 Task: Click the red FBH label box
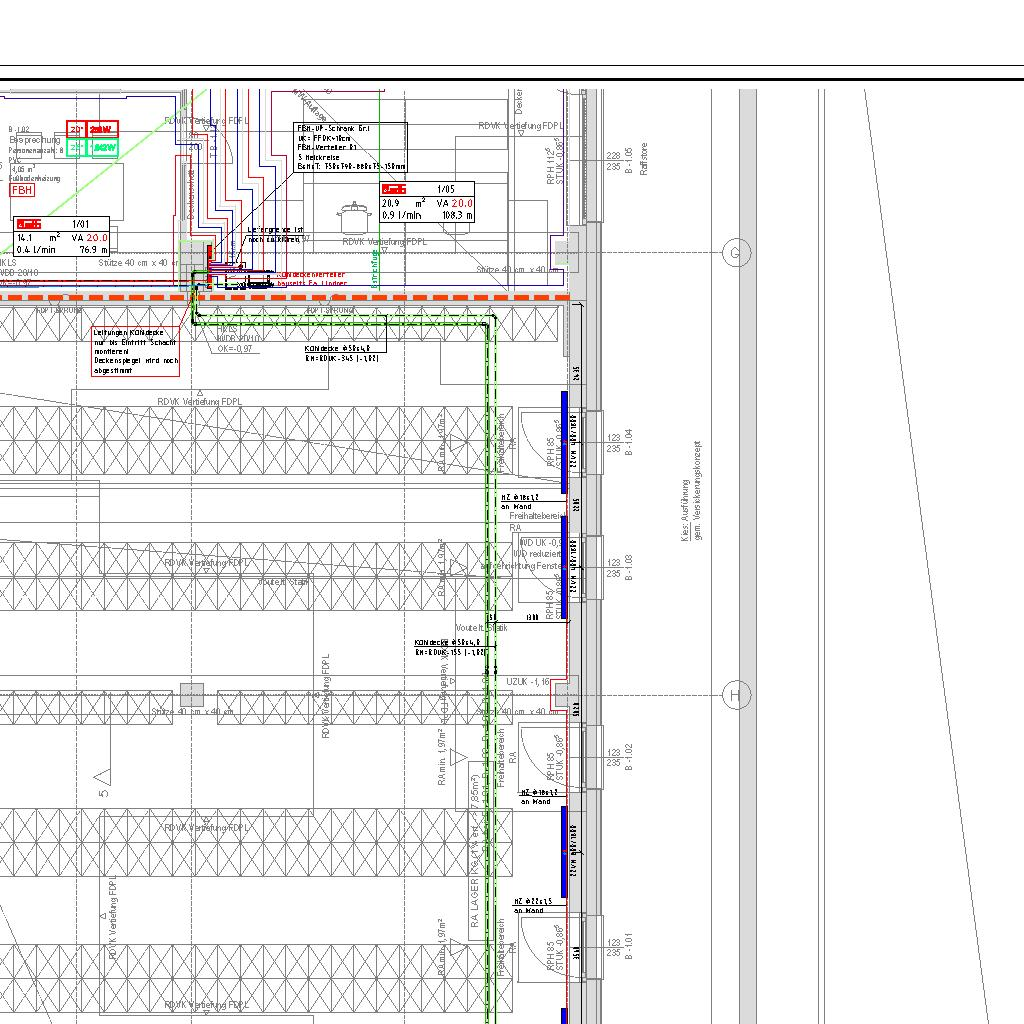point(22,190)
